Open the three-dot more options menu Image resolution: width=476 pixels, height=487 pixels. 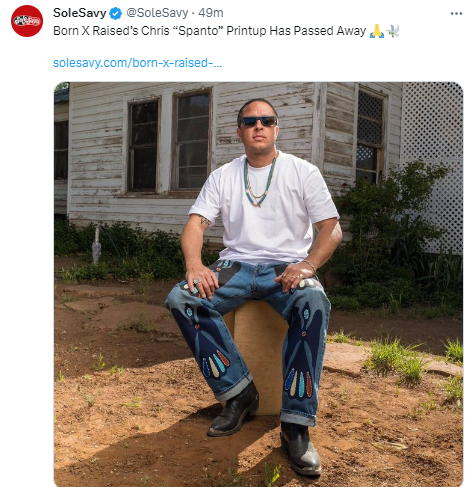[x=456, y=13]
